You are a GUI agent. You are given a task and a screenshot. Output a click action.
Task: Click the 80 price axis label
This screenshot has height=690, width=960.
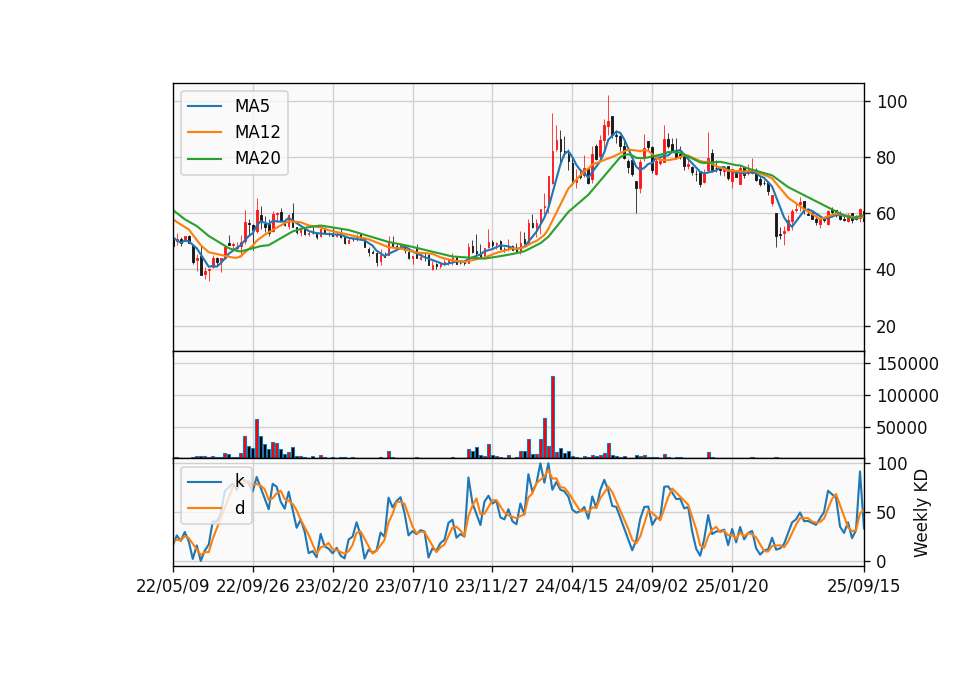click(886, 158)
